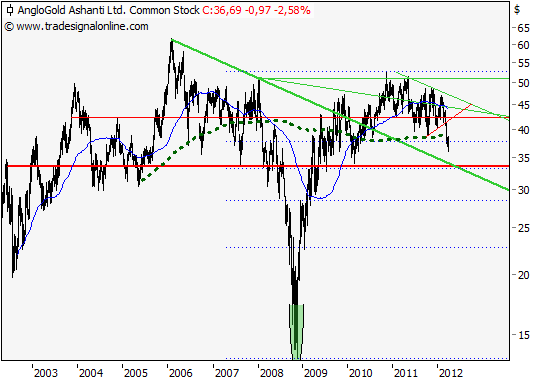Click the 15 price level on the scale

(523, 335)
